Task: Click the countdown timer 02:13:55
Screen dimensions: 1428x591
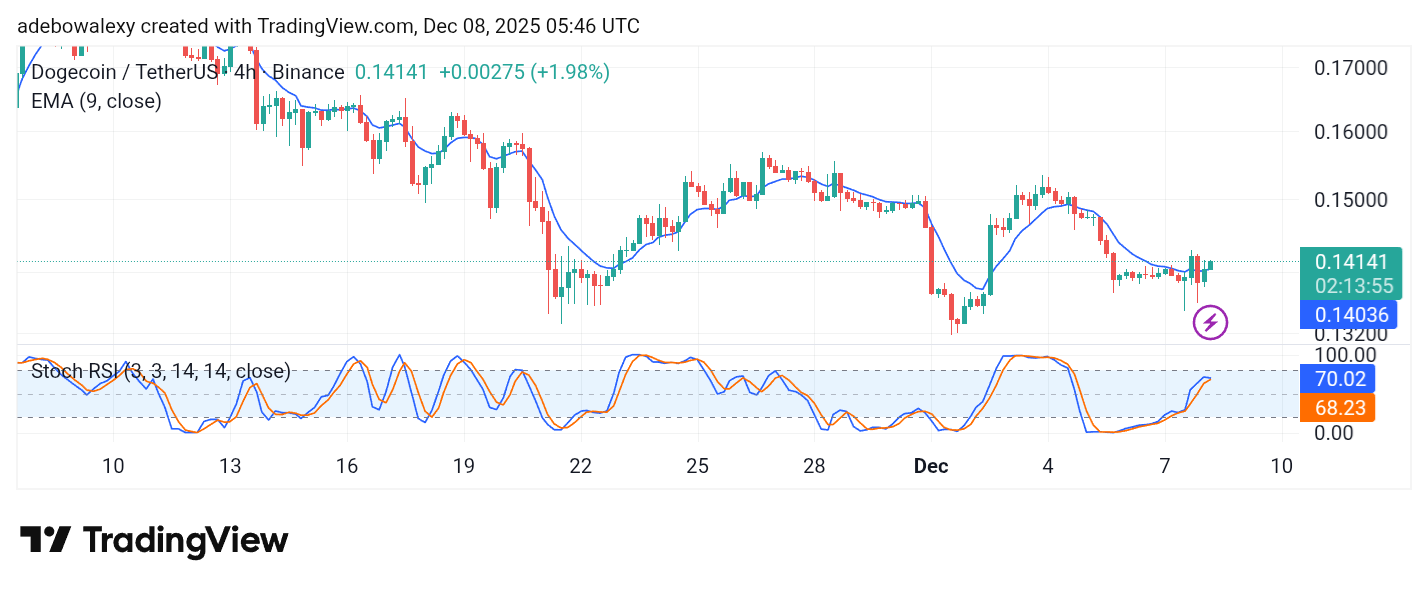Action: pos(1354,286)
